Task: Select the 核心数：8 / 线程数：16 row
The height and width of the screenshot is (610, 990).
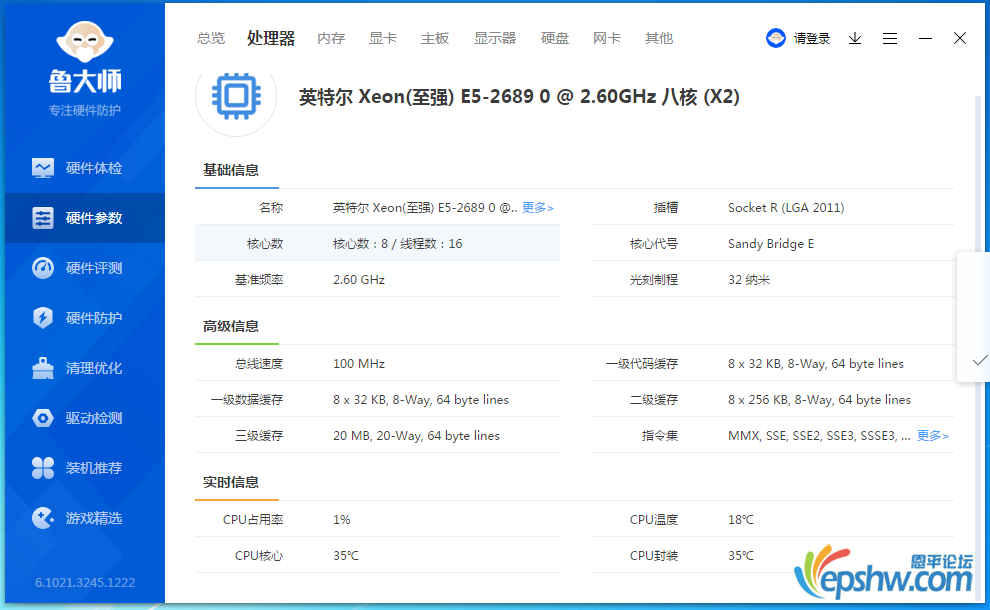Action: tap(377, 243)
